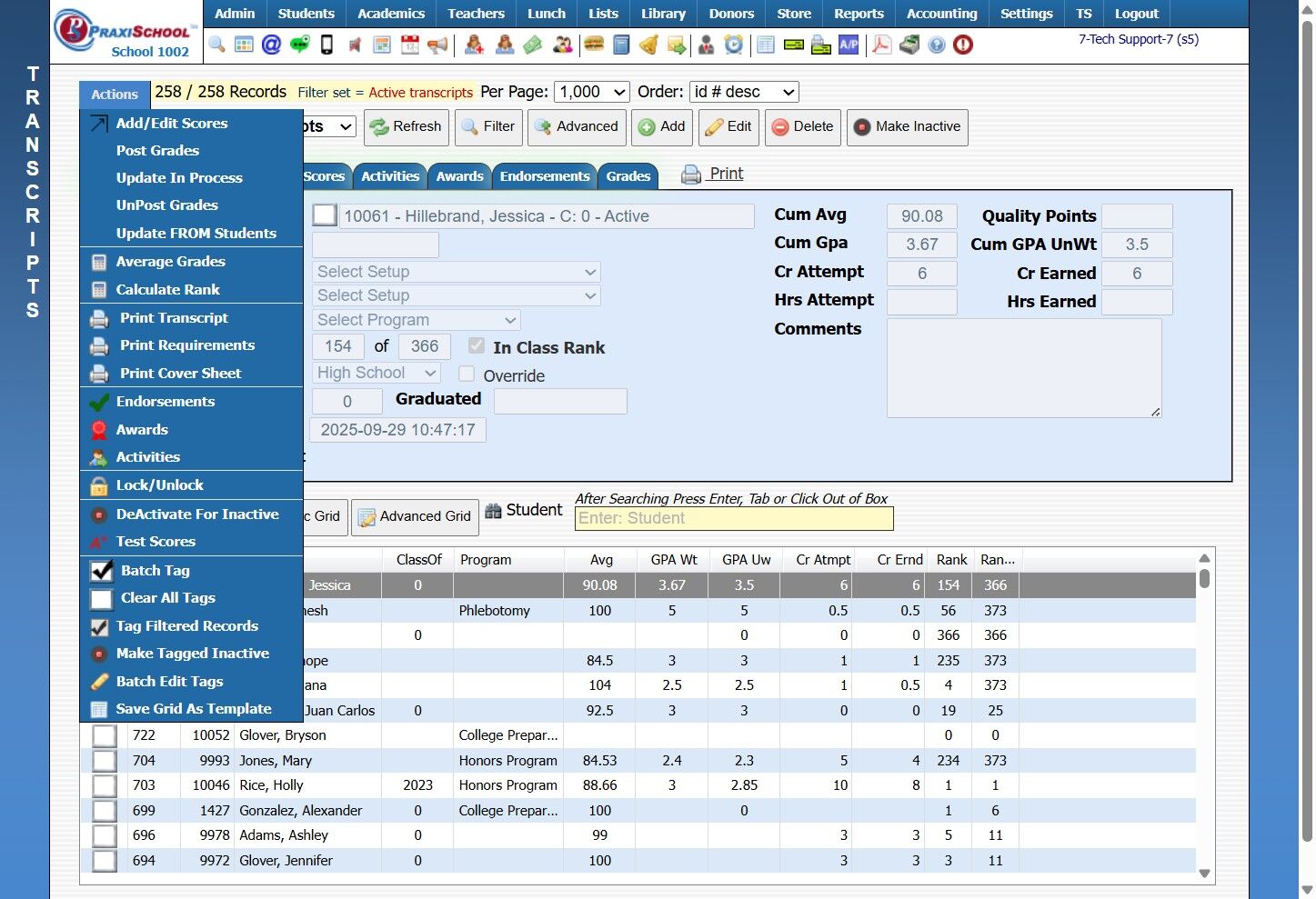Click the hamburger lunch icon in toolbar
This screenshot has height=899, width=1316.
tap(594, 45)
